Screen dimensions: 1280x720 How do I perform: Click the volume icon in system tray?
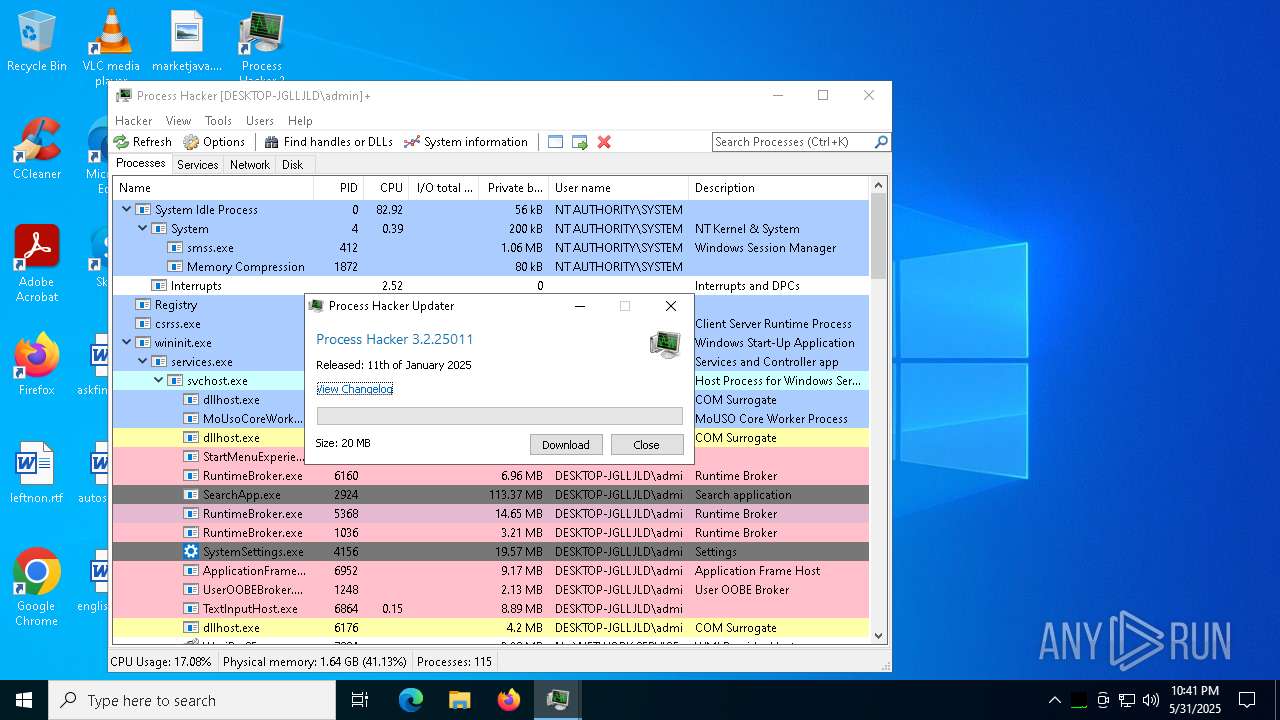[1151, 700]
